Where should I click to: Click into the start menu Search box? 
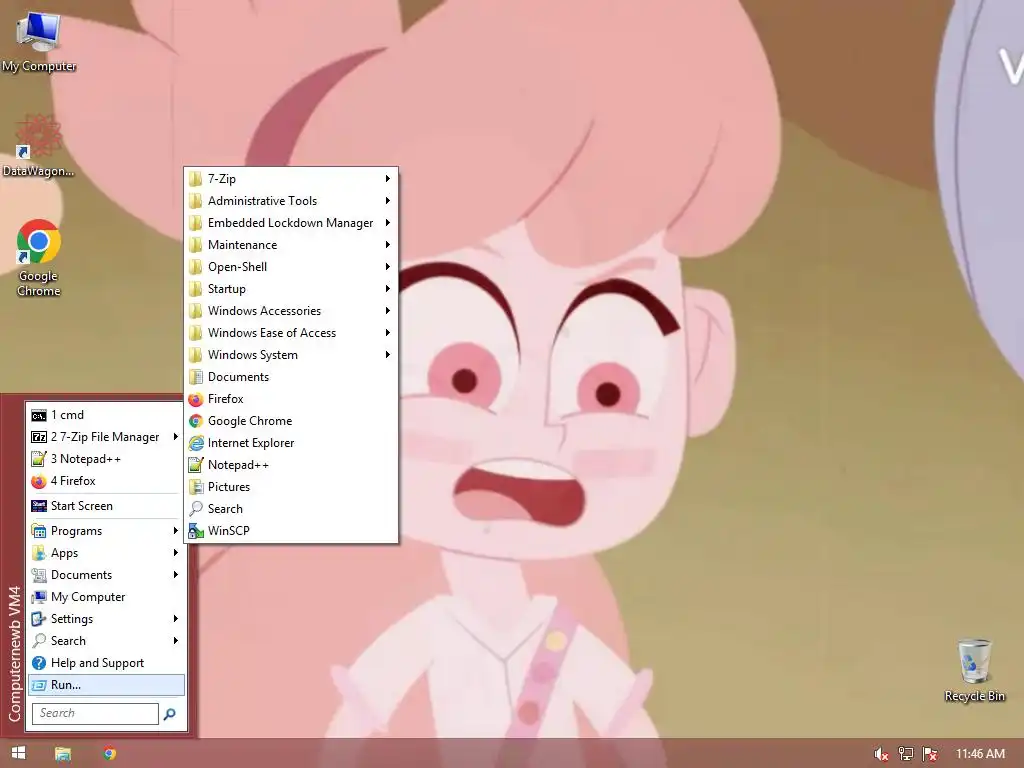[x=95, y=713]
